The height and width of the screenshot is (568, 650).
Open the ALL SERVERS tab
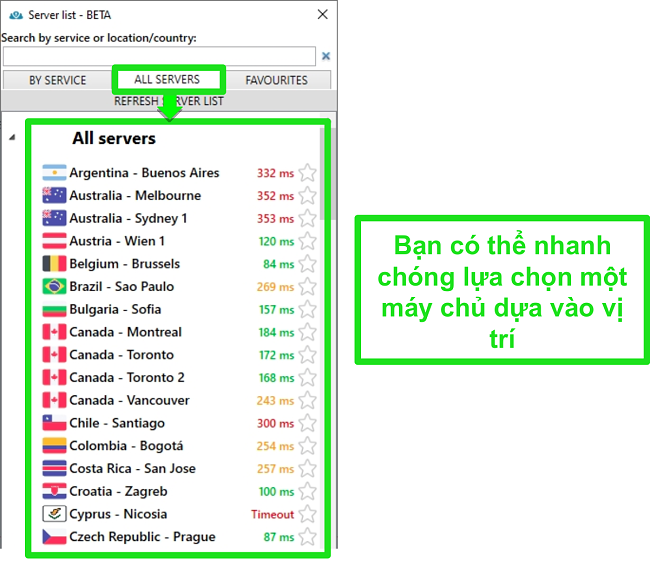click(167, 79)
